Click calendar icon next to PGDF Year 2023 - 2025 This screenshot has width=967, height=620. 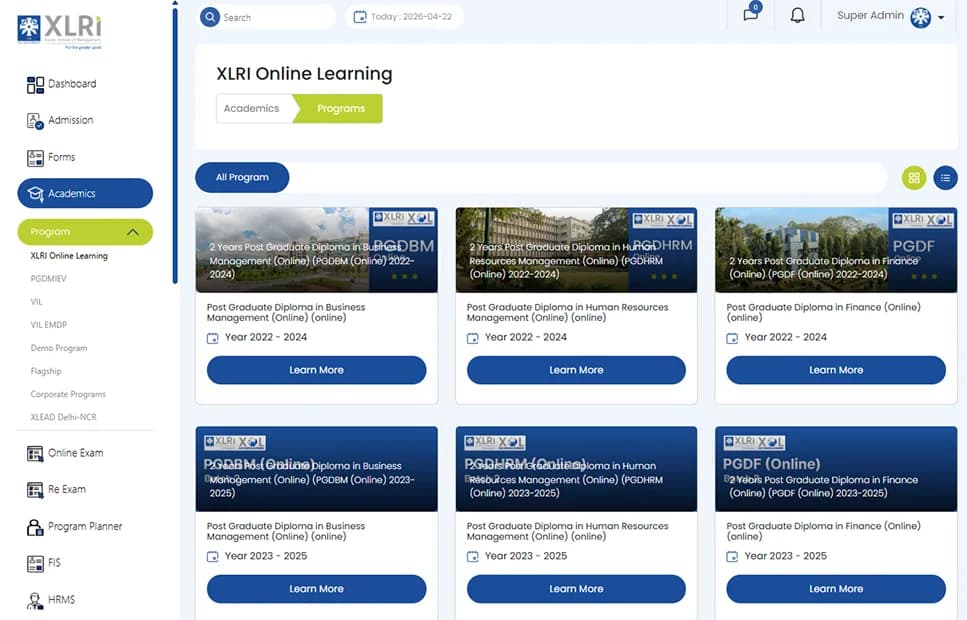pos(732,557)
